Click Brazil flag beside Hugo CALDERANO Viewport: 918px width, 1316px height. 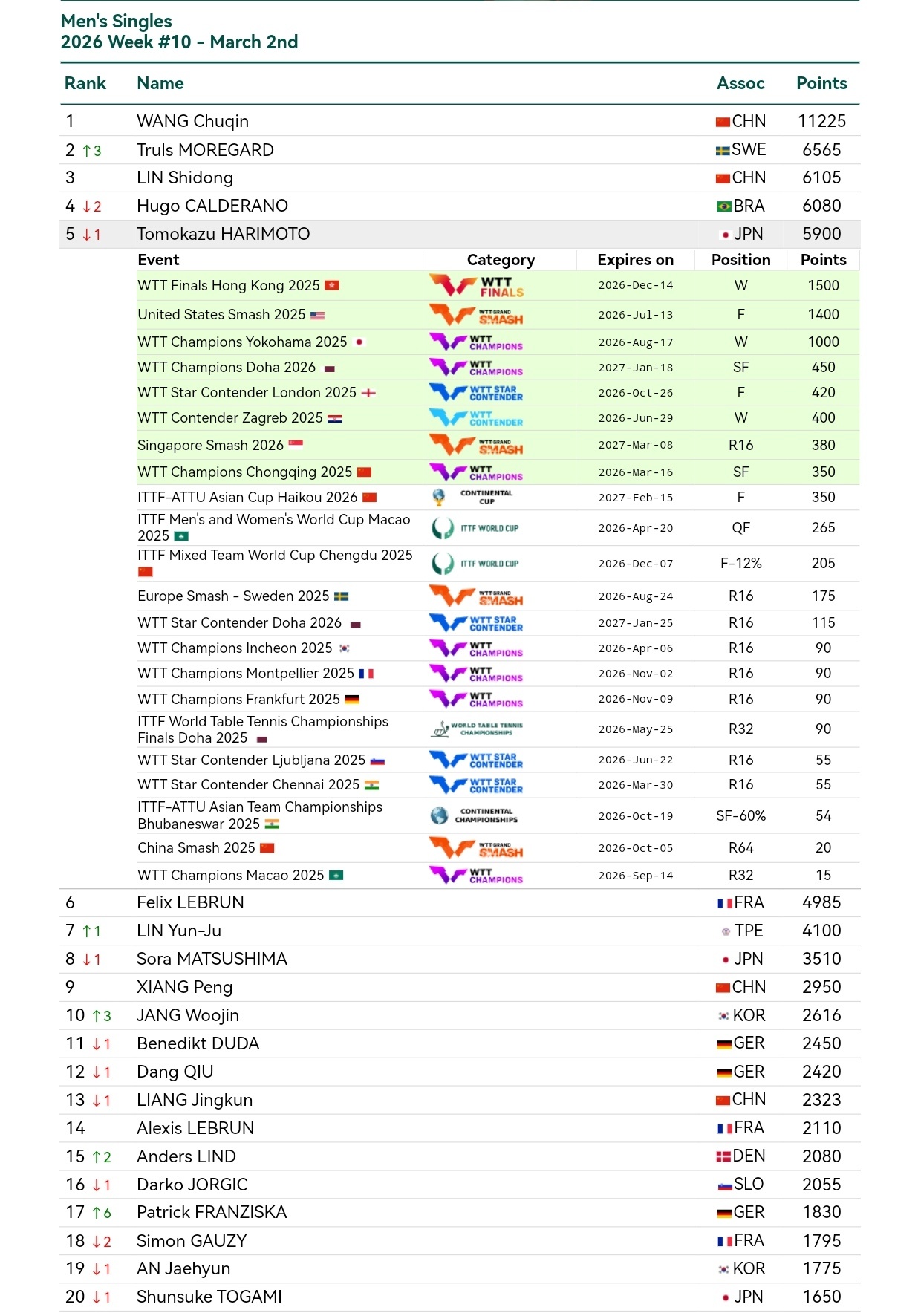(x=724, y=206)
